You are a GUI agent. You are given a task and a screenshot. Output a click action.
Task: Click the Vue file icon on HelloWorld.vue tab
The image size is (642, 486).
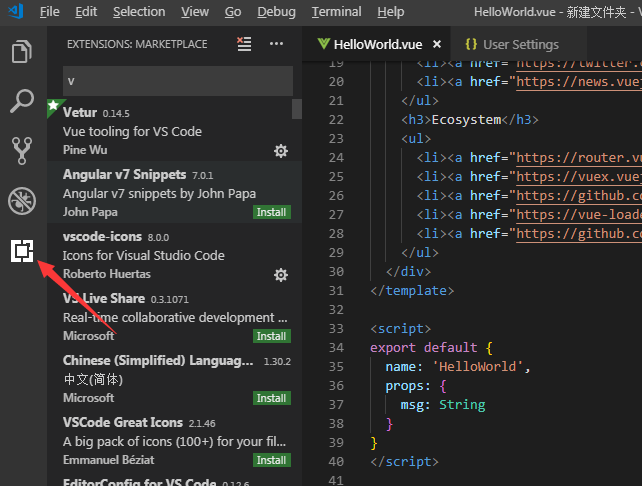tap(323, 44)
